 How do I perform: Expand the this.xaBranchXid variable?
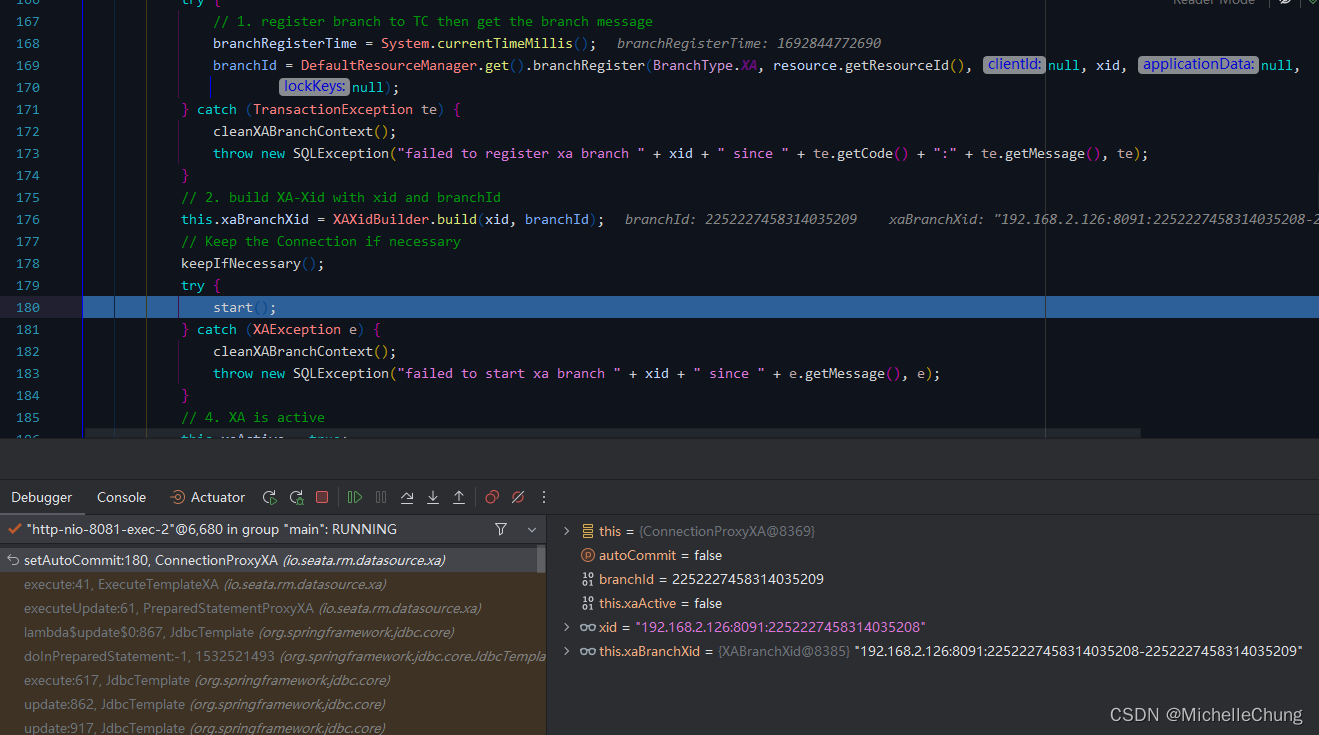[x=567, y=651]
